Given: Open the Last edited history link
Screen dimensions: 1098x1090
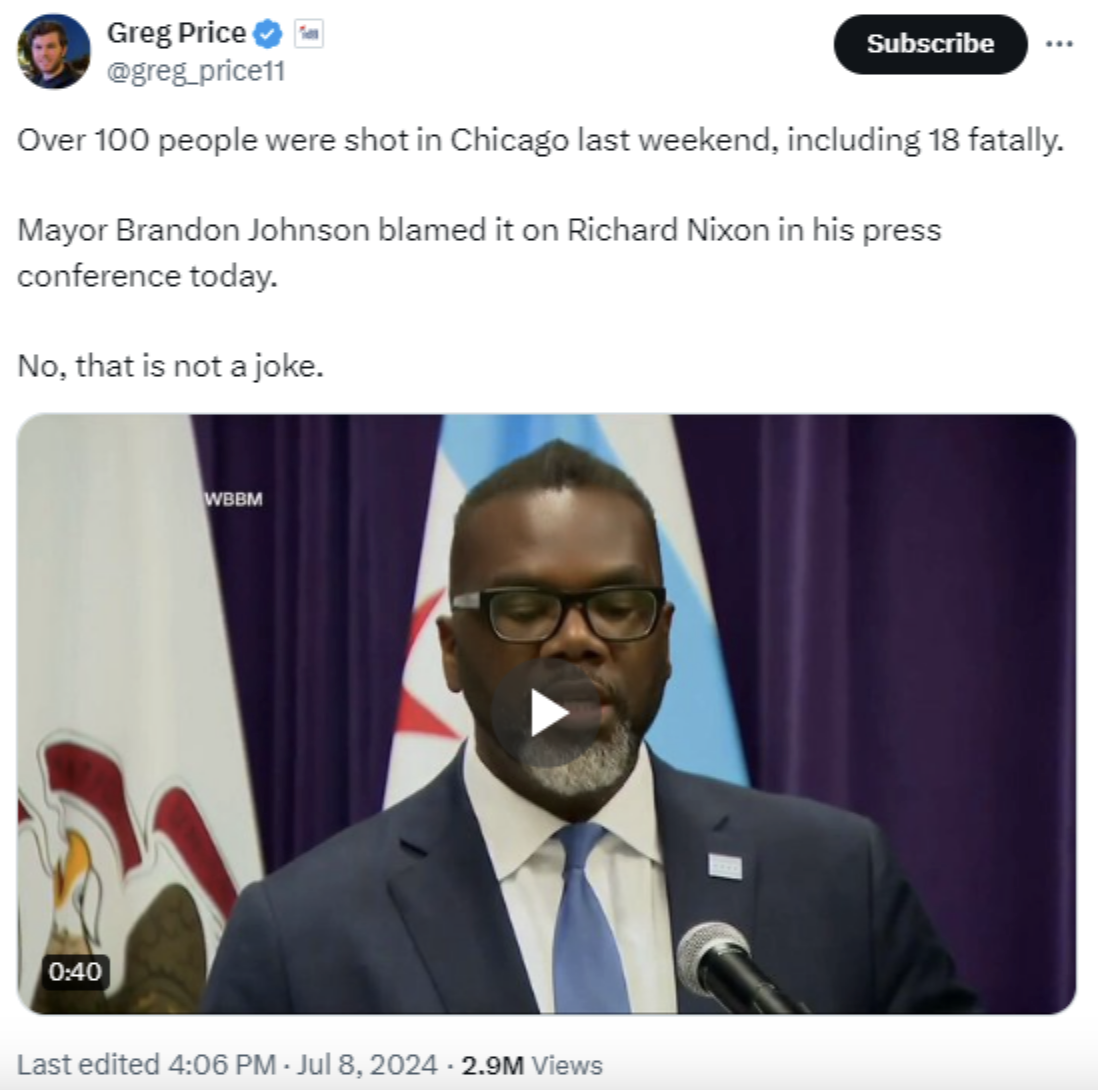Looking at the screenshot, I should click(88, 1064).
